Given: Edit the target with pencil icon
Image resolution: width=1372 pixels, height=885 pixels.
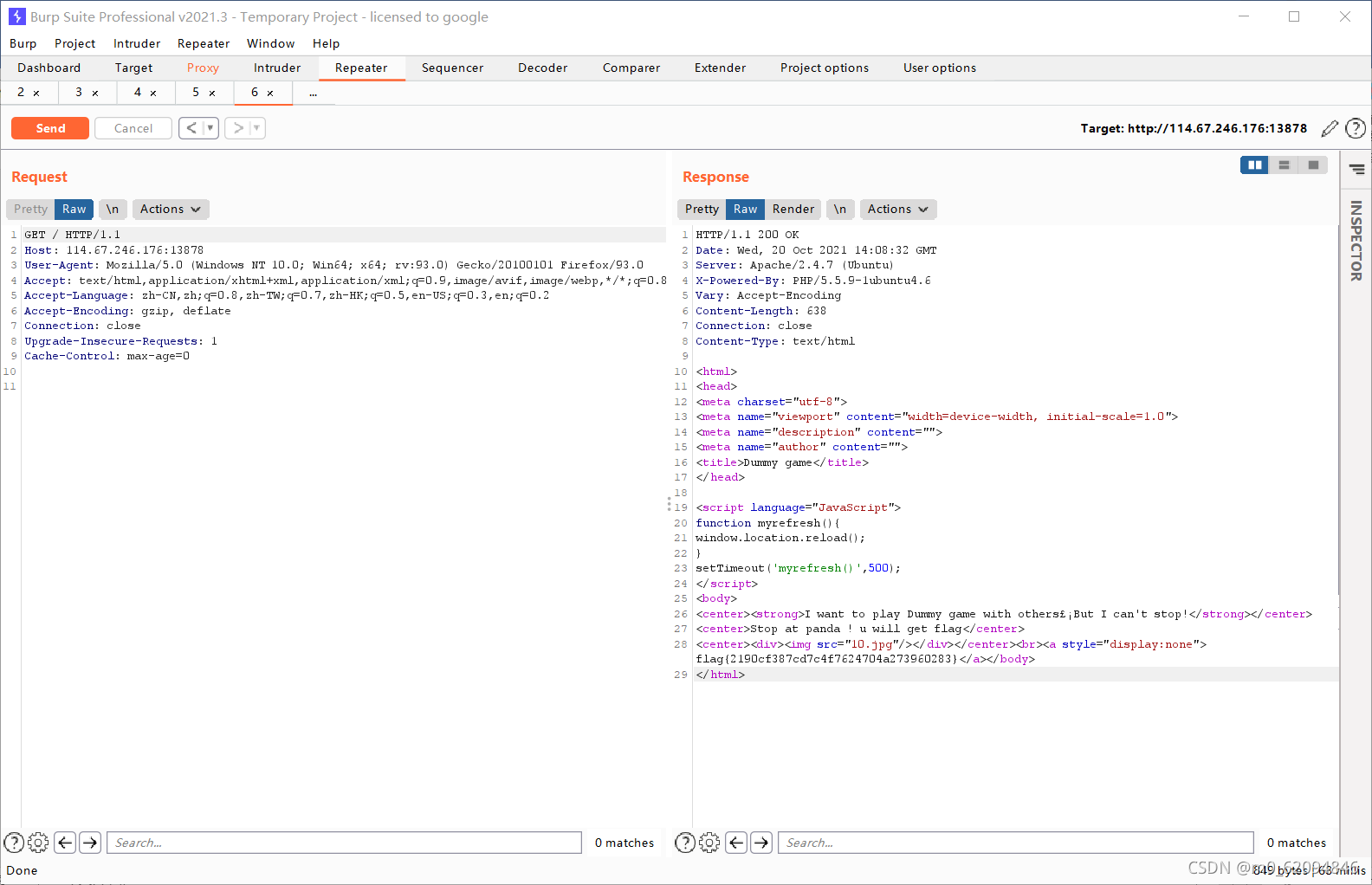Looking at the screenshot, I should 1330,128.
